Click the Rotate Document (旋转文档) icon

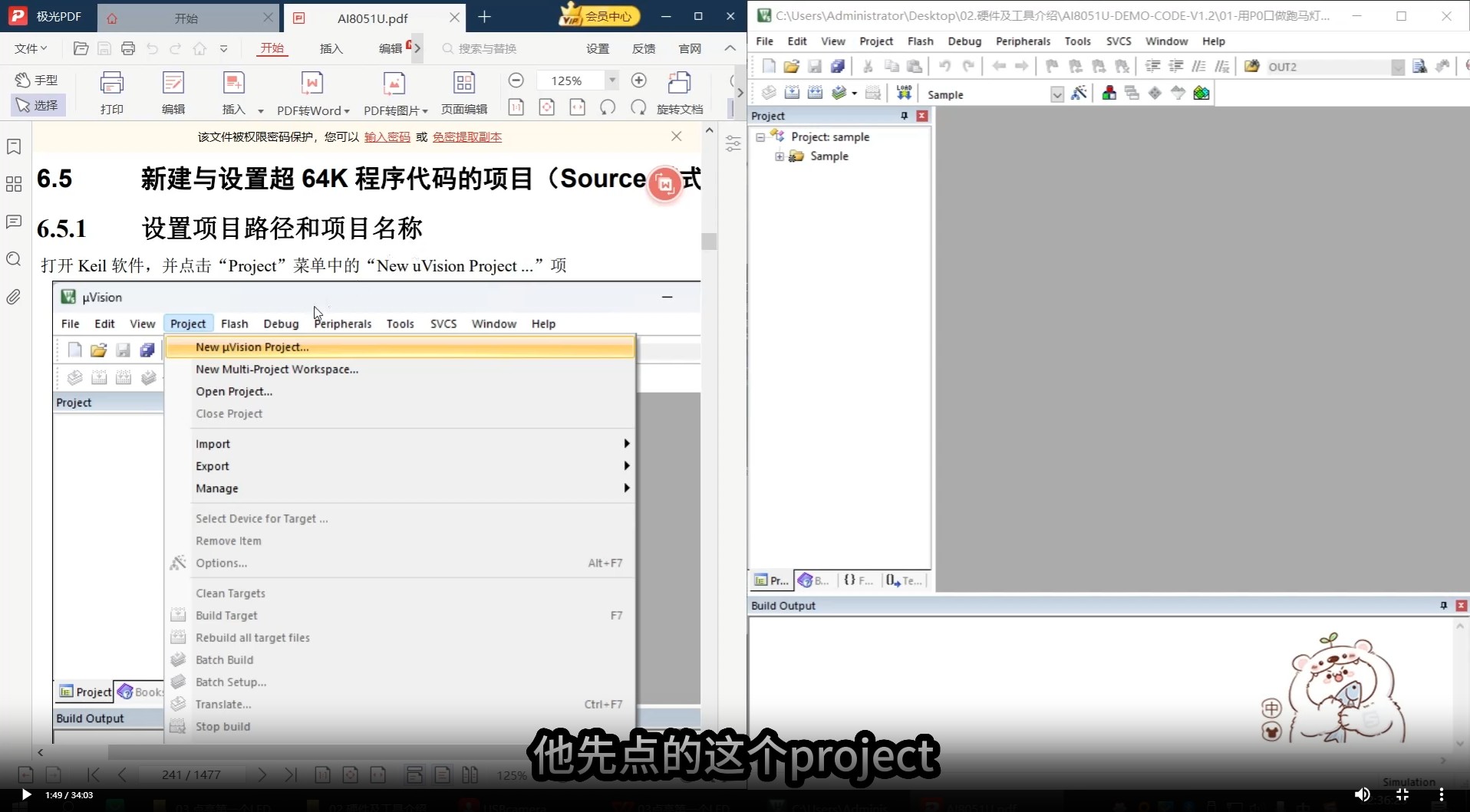pyautogui.click(x=680, y=92)
